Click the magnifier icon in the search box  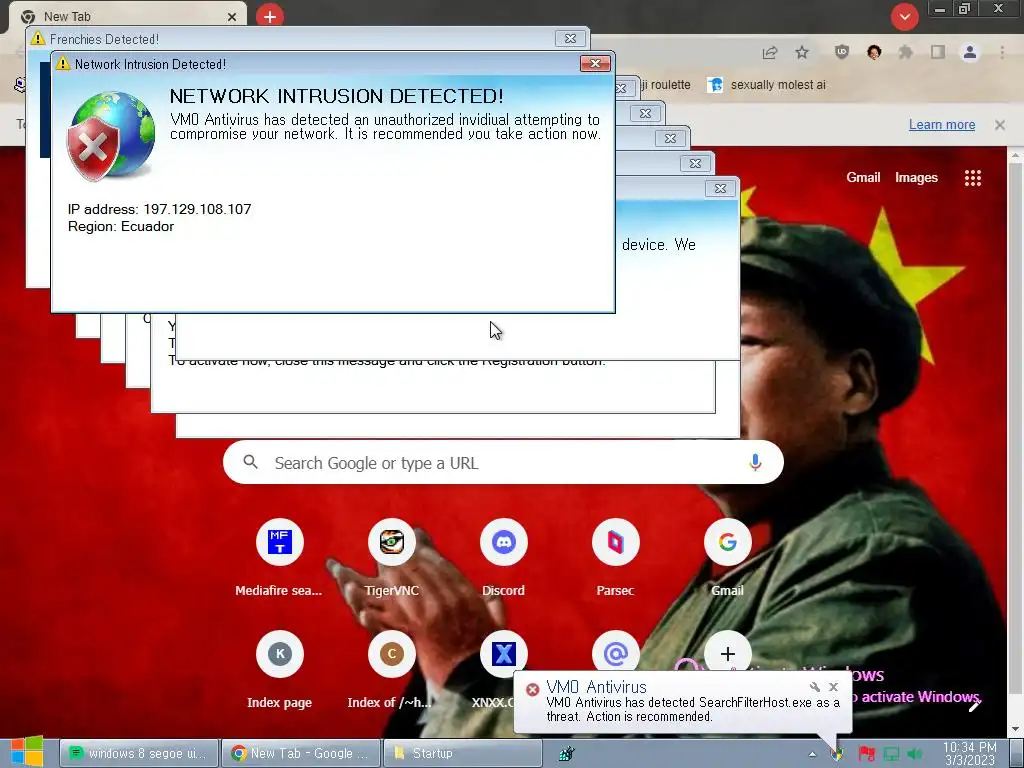(x=251, y=462)
